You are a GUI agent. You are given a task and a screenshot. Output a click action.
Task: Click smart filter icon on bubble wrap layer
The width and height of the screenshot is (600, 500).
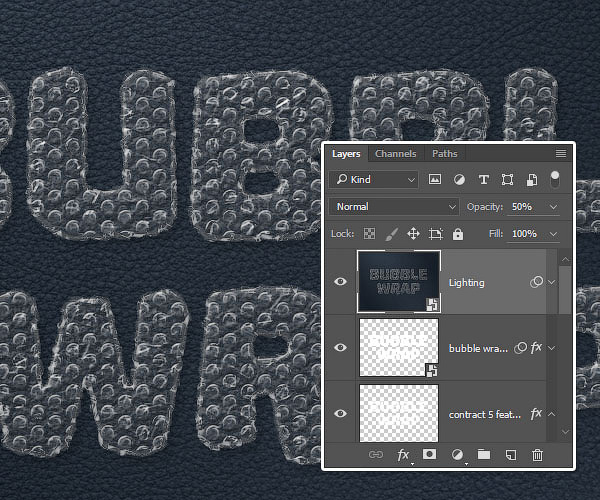pos(520,348)
